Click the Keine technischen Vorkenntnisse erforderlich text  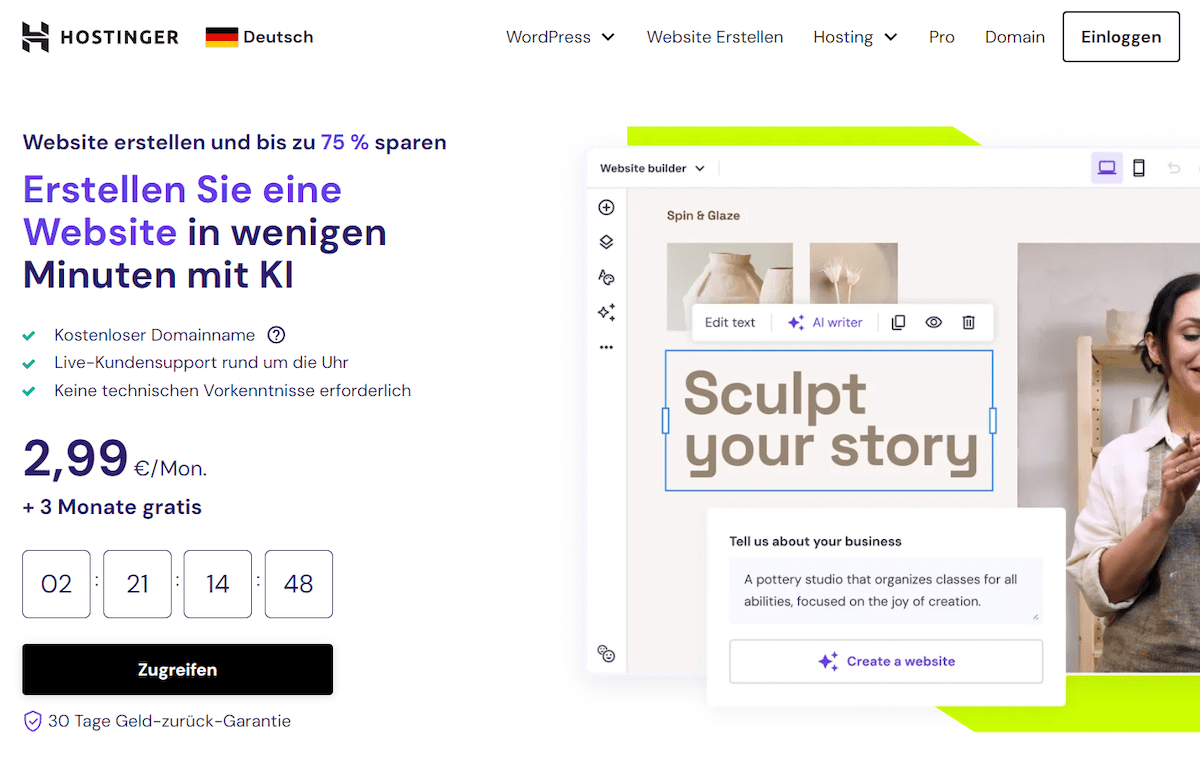(x=233, y=391)
